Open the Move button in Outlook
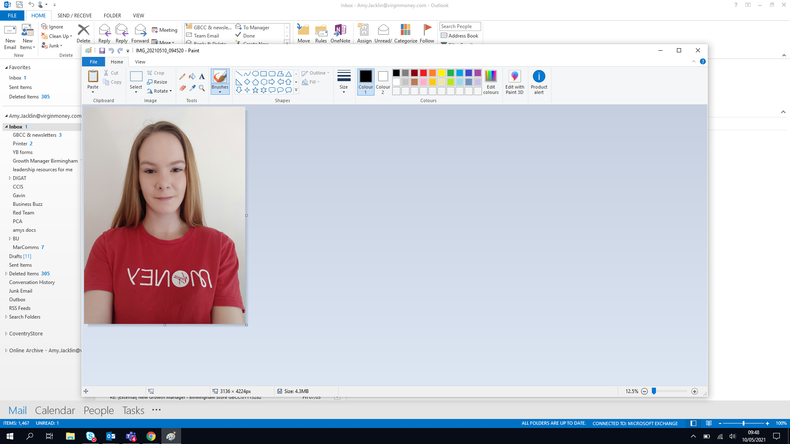 pos(303,33)
